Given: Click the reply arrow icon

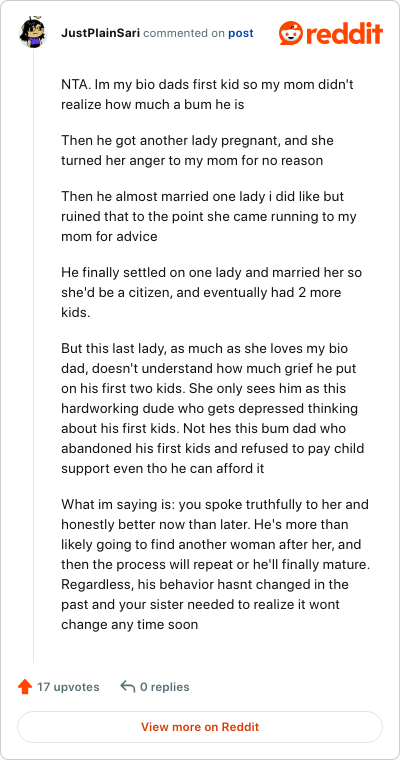Looking at the screenshot, I should pyautogui.click(x=128, y=686).
